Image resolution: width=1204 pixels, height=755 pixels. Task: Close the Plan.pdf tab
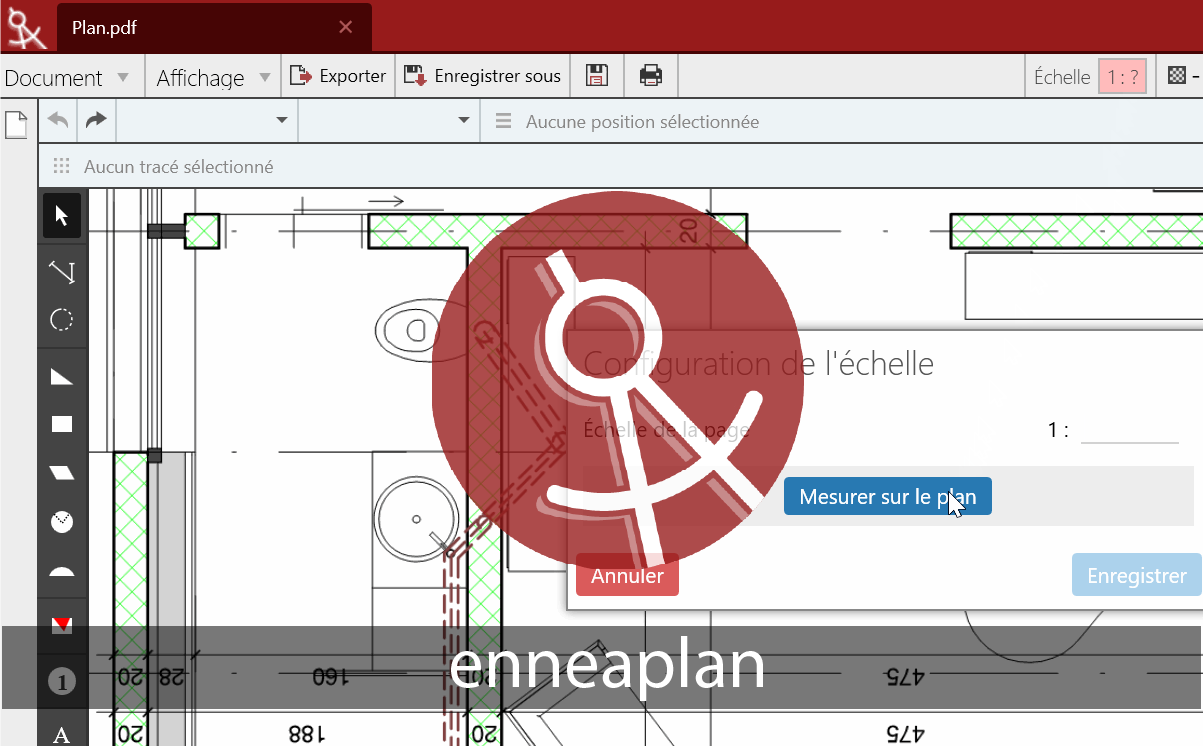pyautogui.click(x=346, y=28)
